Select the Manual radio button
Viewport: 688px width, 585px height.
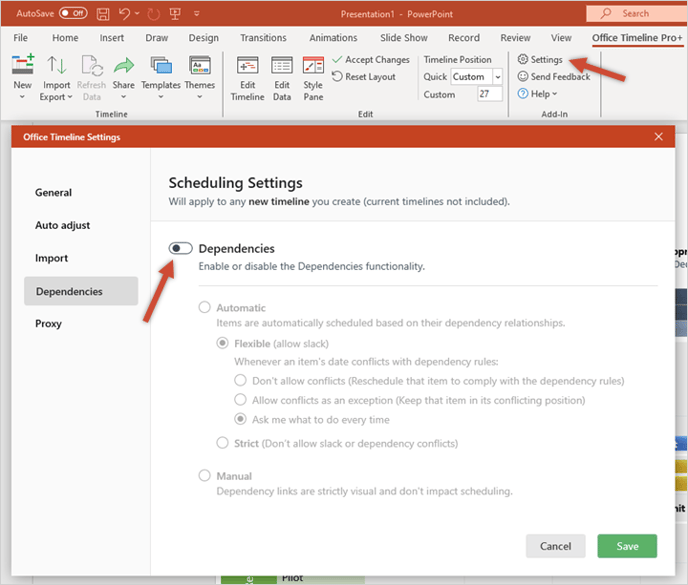204,475
